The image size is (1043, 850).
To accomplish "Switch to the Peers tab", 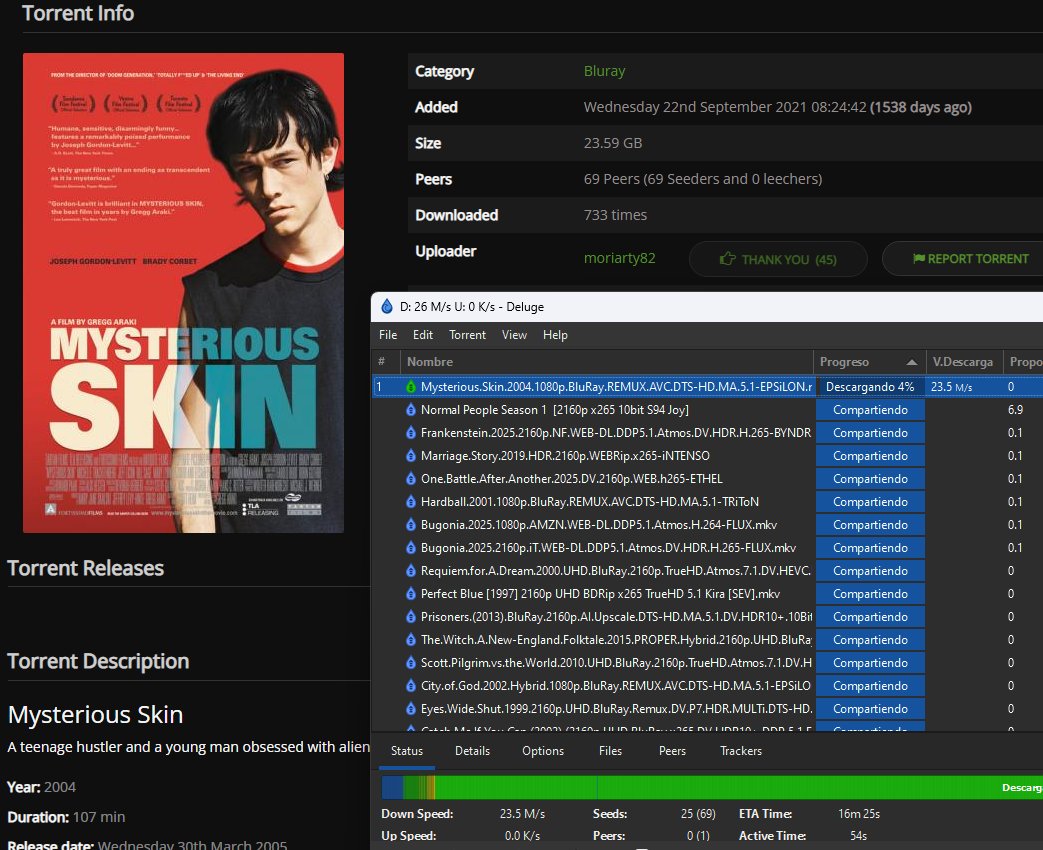I will (x=672, y=751).
